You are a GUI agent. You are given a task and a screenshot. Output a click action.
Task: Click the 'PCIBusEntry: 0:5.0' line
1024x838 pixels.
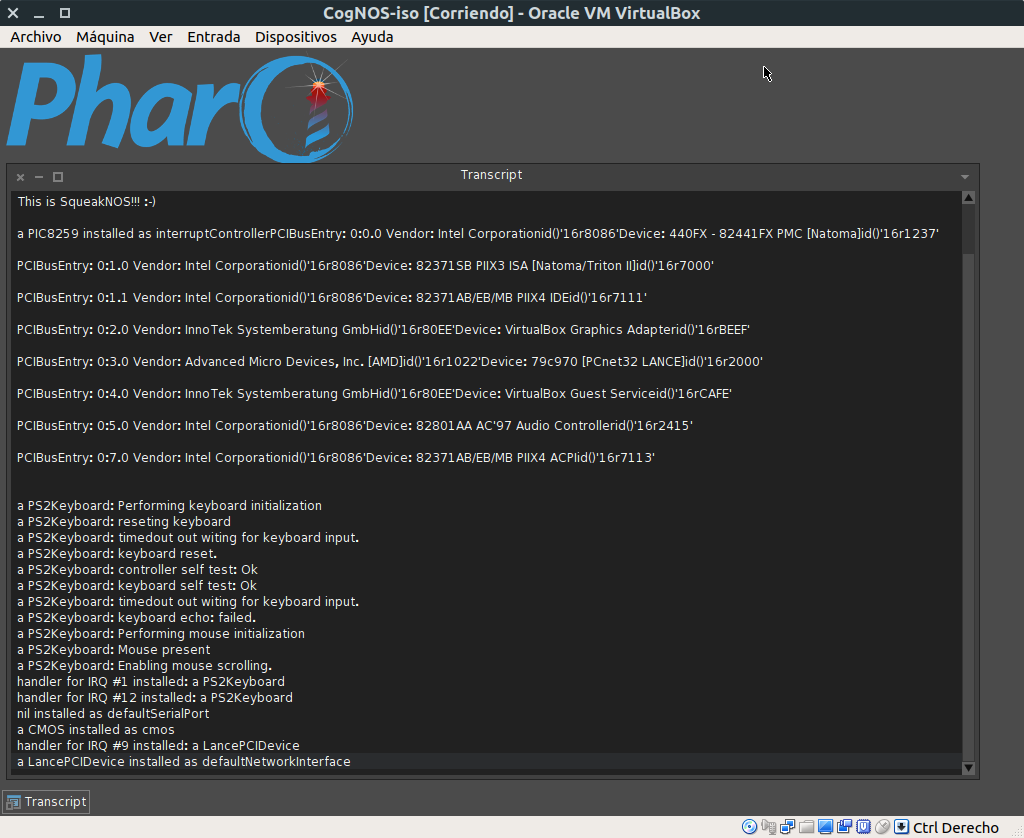(x=355, y=426)
